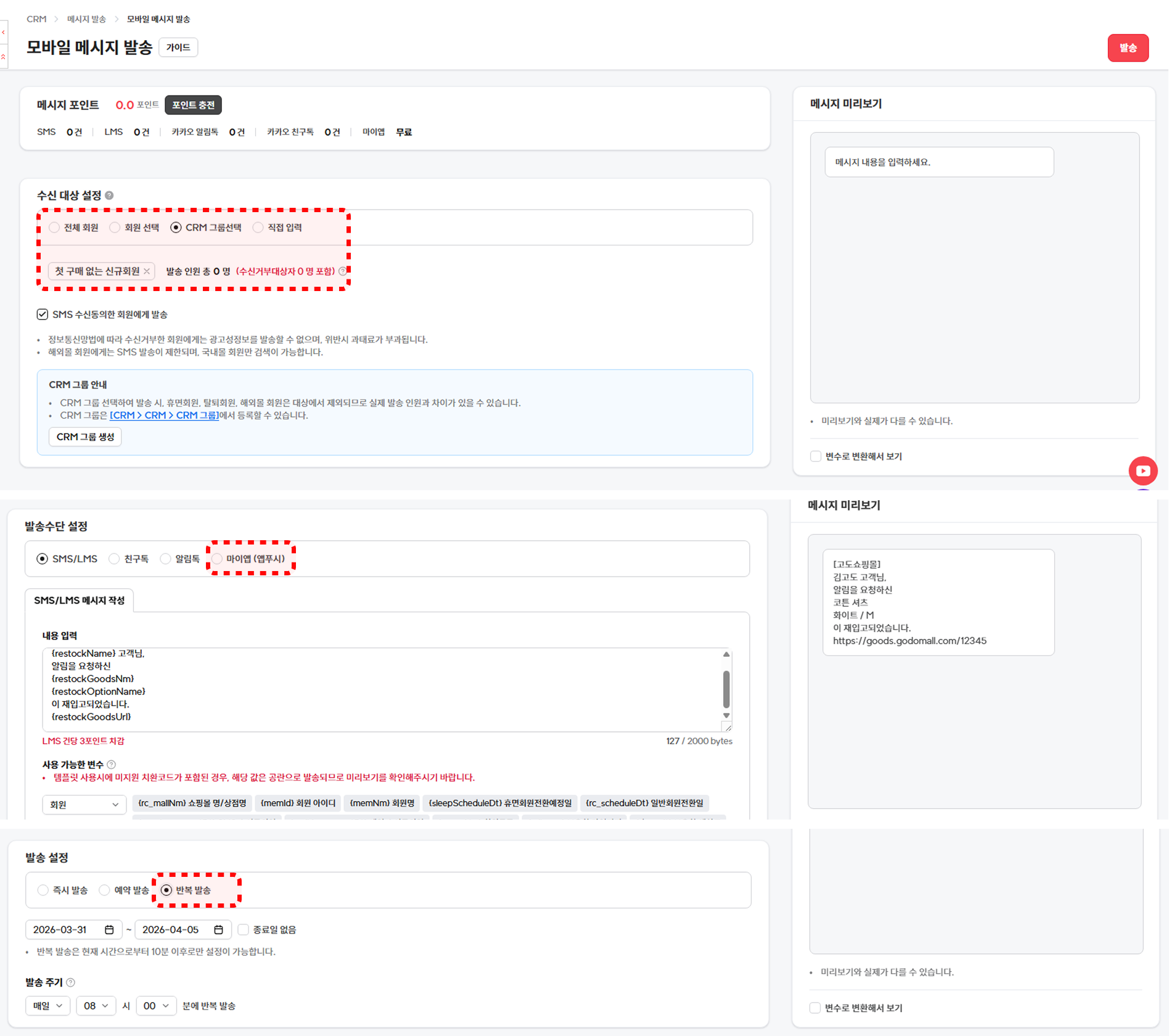Toggle 'SMS 수신동의한 회원에게 발송' checkbox
Viewport: 1169px width, 1036px height.
(x=43, y=314)
